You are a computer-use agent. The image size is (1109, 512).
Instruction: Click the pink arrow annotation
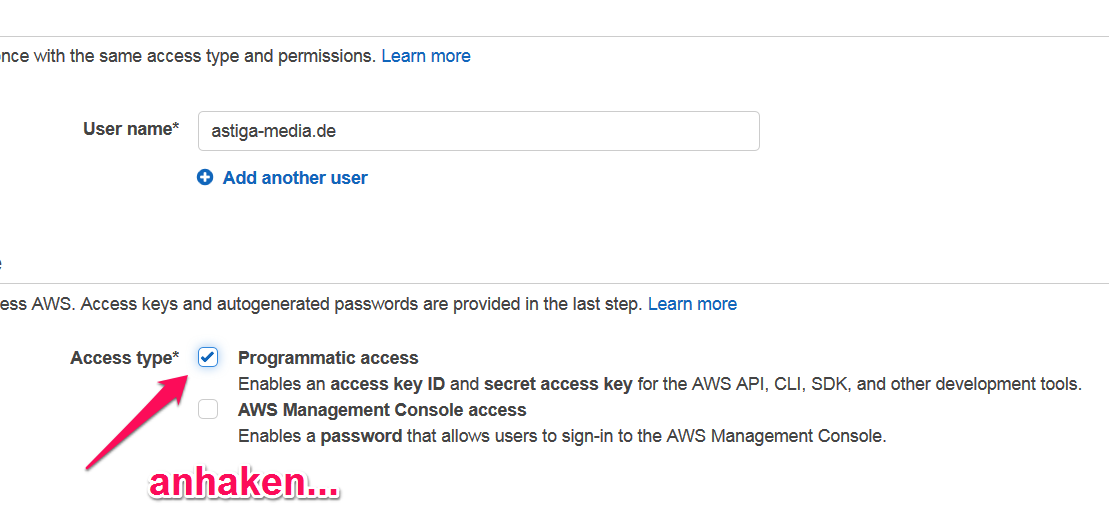(x=137, y=421)
